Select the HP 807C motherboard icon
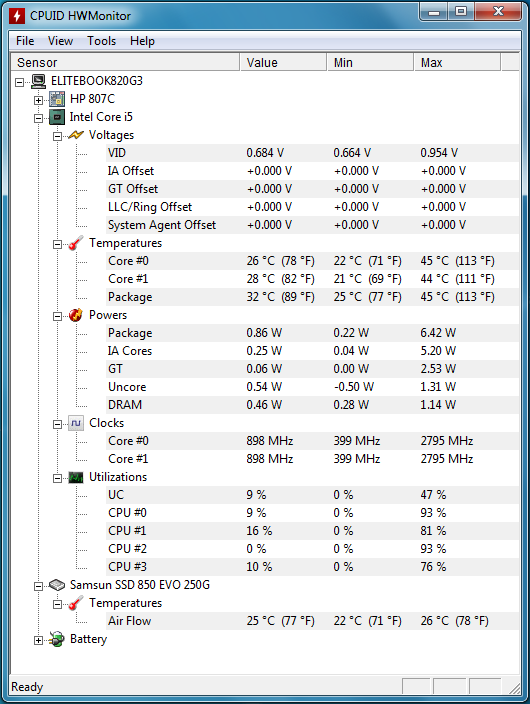Viewport: 530px width, 704px height. 57,99
